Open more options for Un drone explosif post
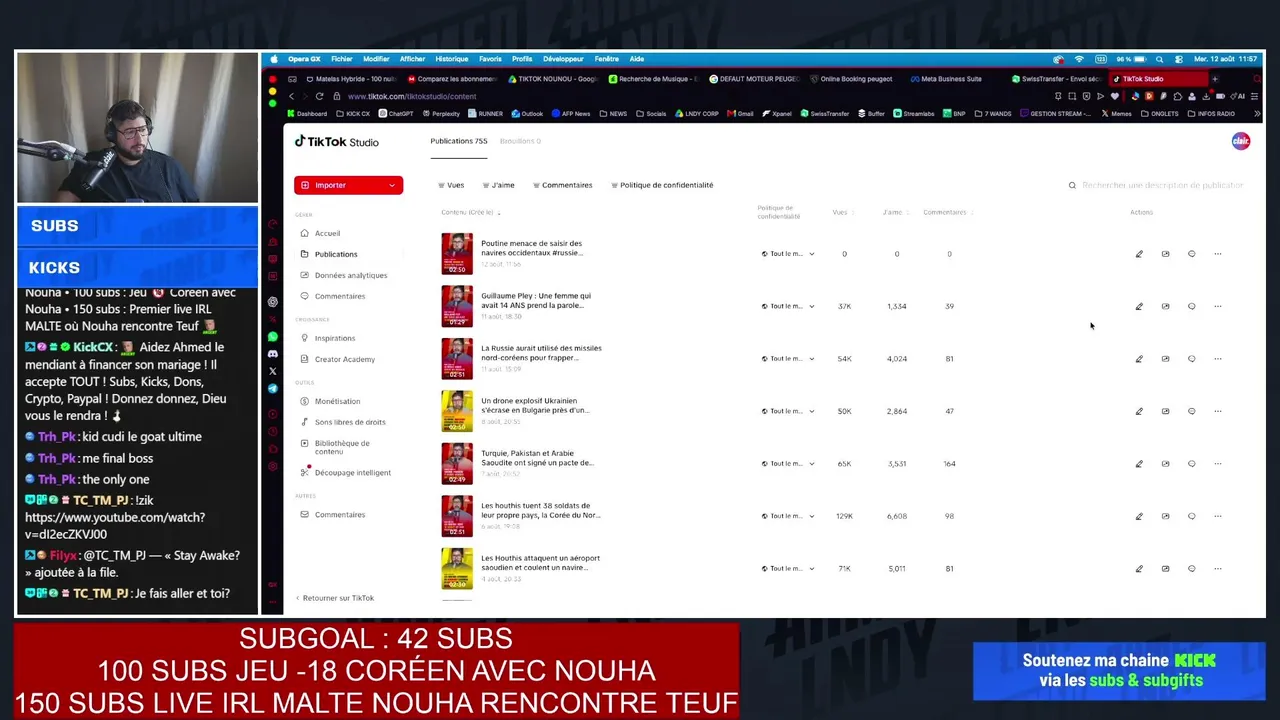Screen dimensions: 1280x720 1217,411
